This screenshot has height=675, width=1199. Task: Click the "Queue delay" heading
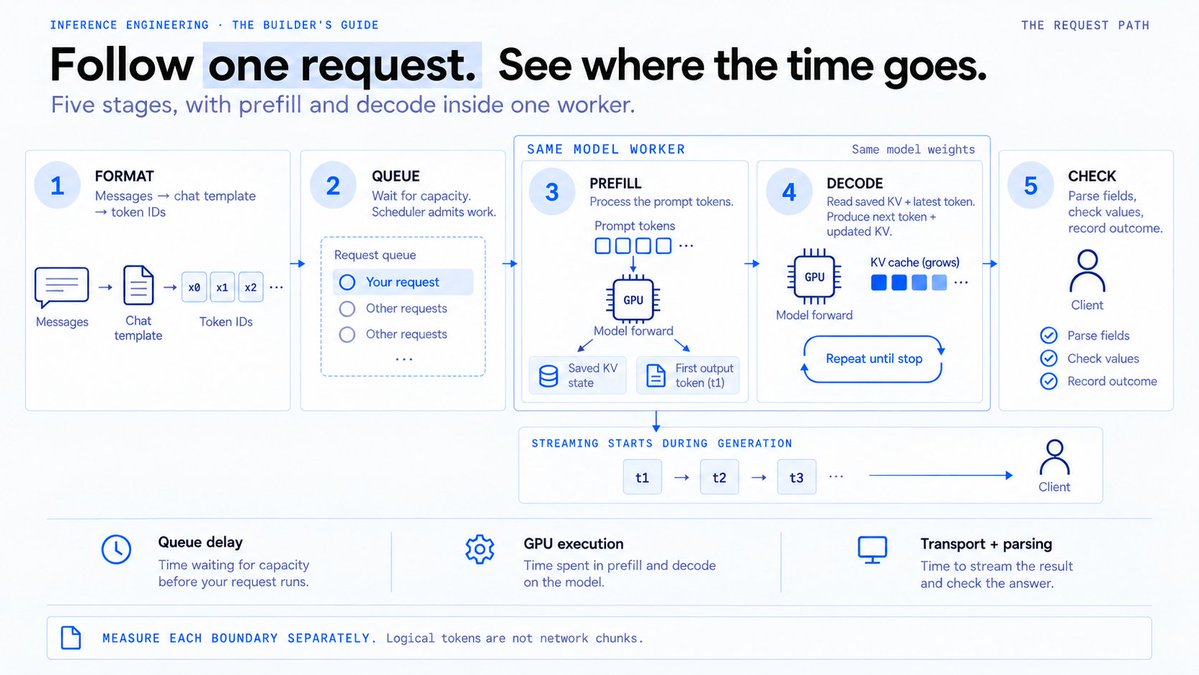coord(200,542)
